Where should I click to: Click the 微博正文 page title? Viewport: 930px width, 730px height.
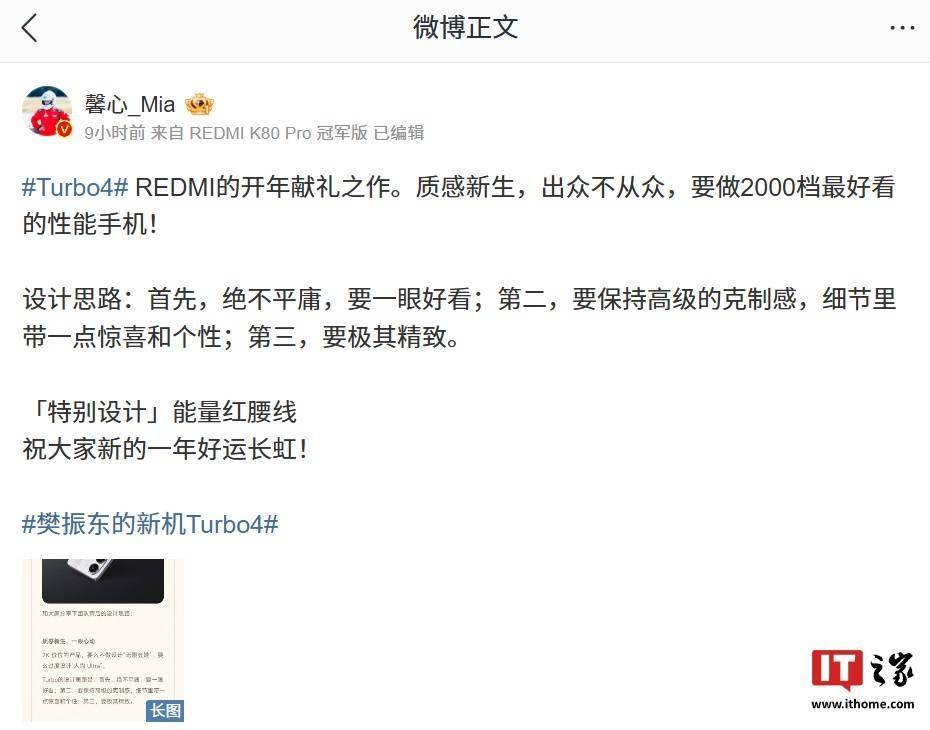tap(466, 28)
